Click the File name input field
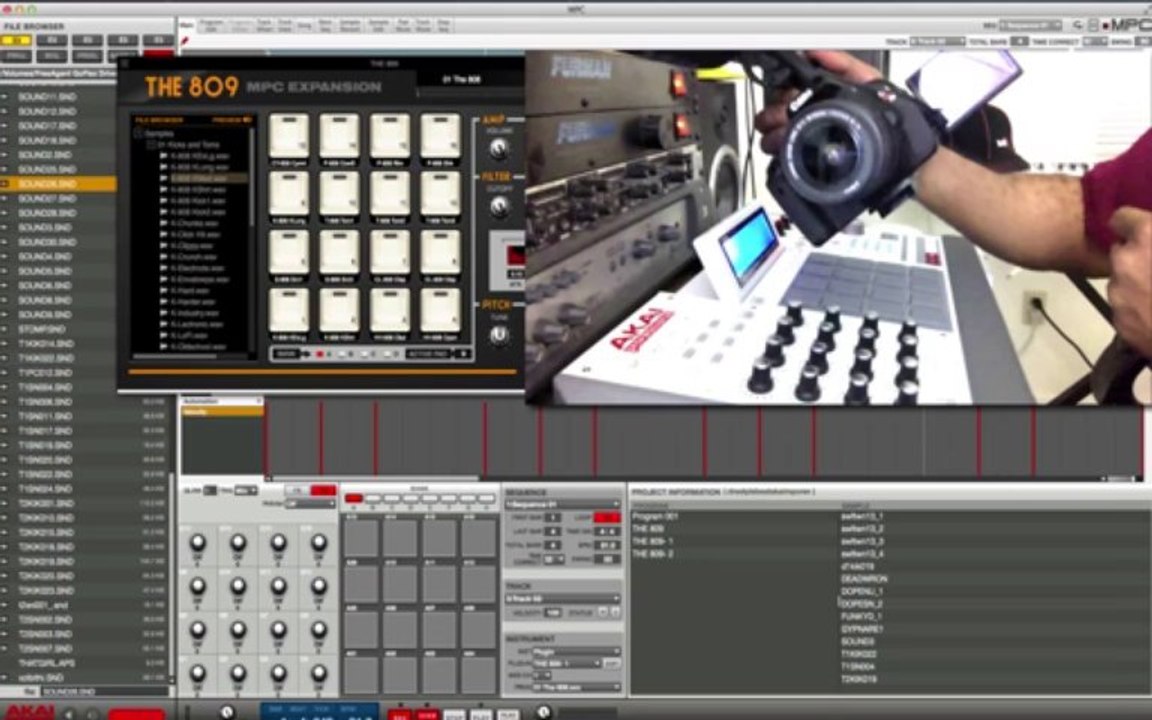Viewport: 1152px width, 720px height. [104, 691]
